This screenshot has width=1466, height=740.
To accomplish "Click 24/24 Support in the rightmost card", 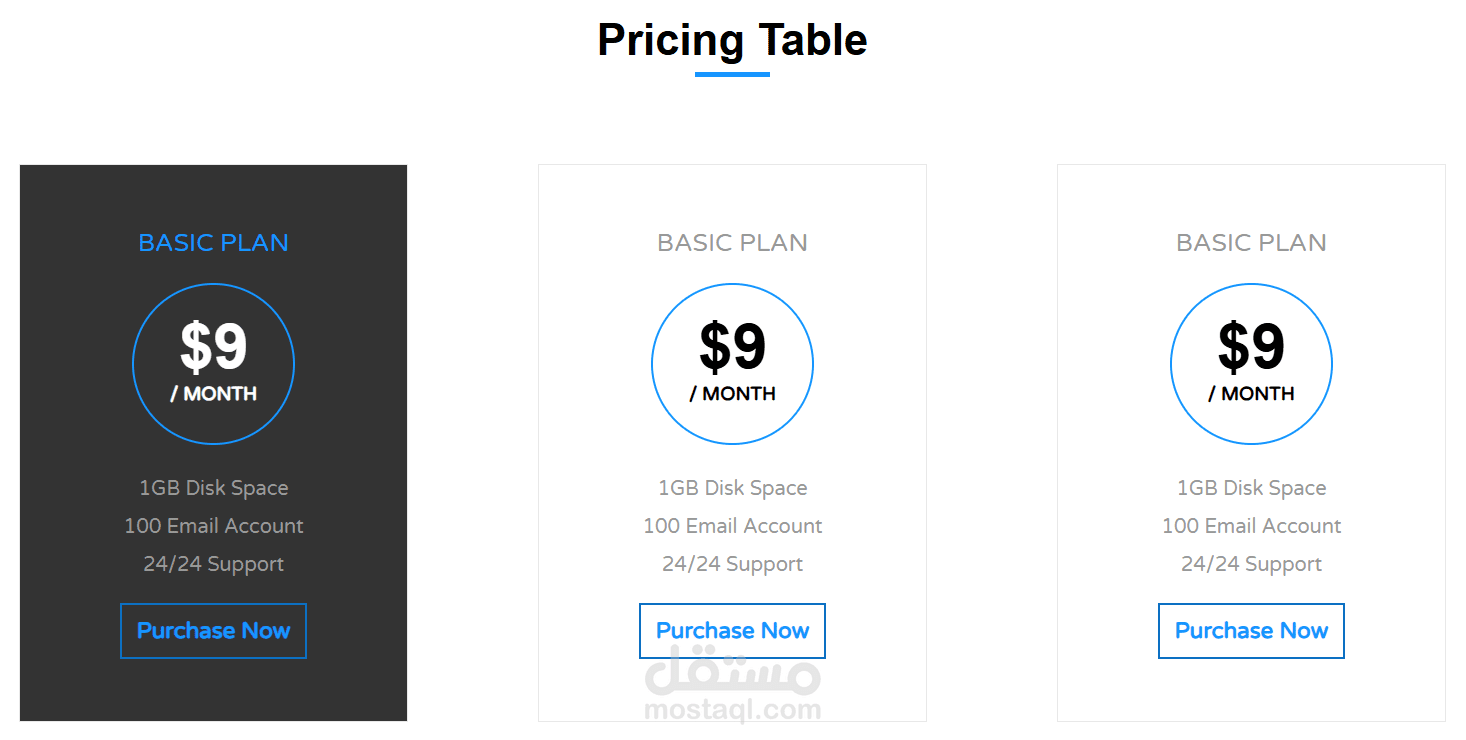I will pyautogui.click(x=1251, y=564).
